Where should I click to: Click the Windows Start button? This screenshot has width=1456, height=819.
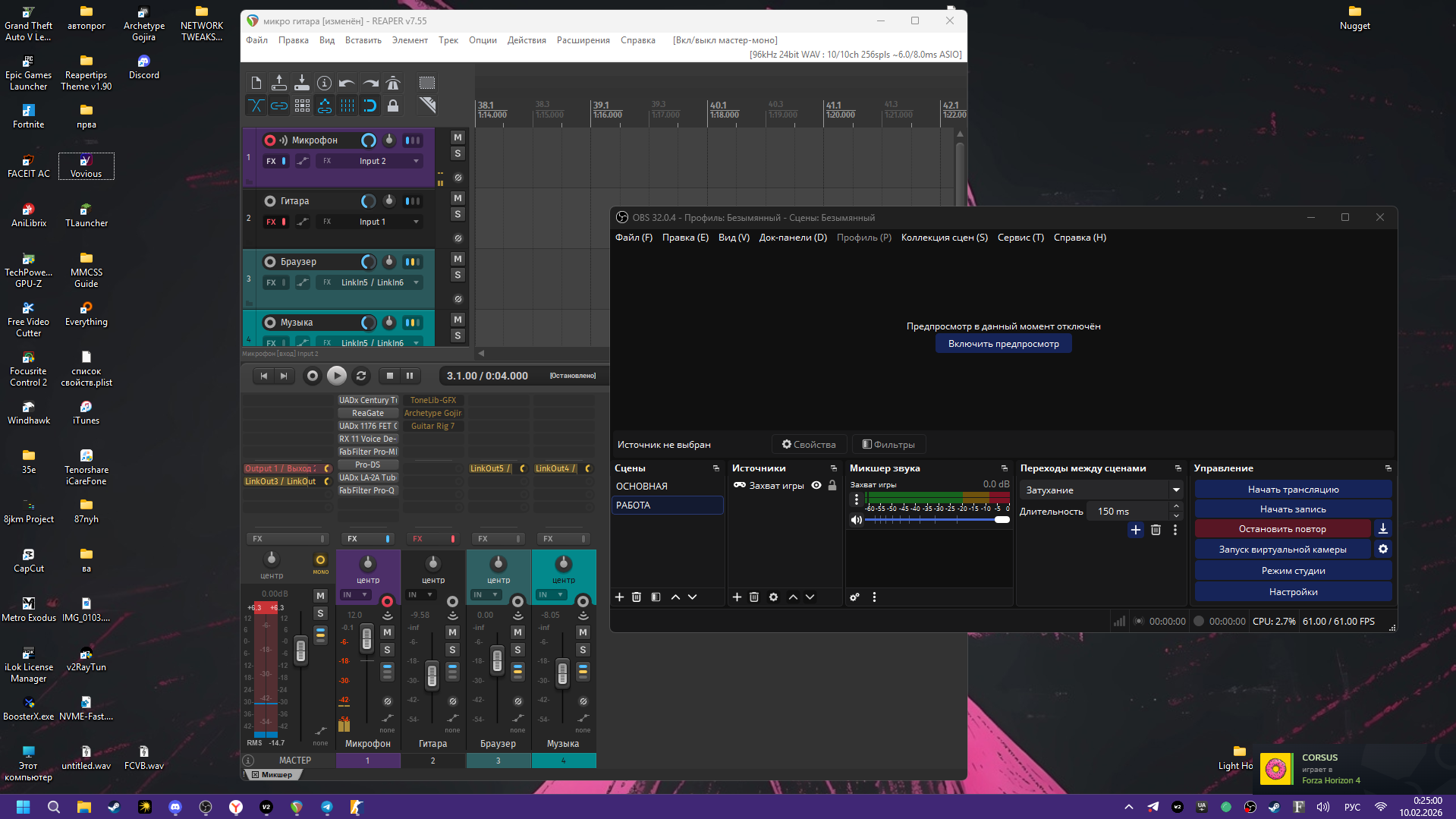click(24, 807)
